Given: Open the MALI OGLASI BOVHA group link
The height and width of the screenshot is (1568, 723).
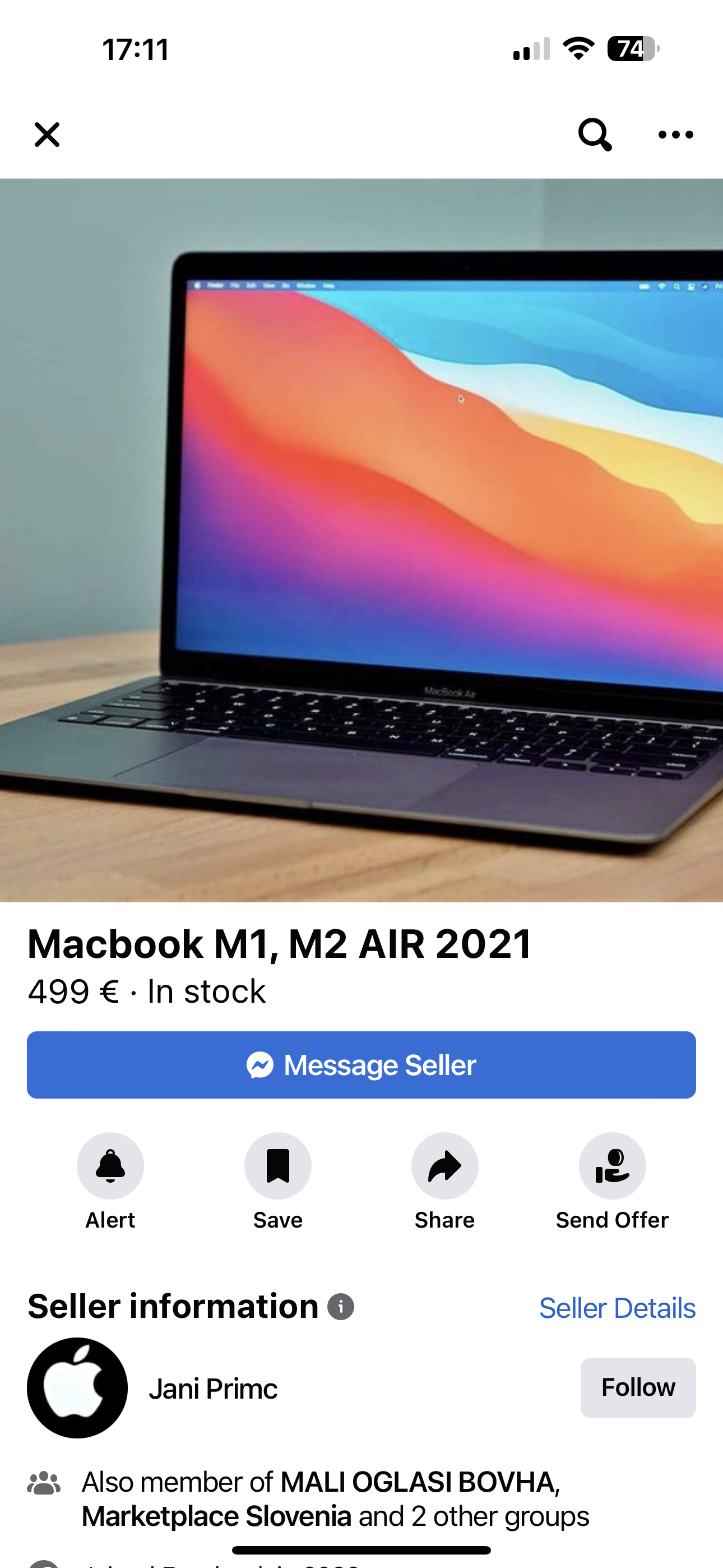Looking at the screenshot, I should pos(418,1482).
